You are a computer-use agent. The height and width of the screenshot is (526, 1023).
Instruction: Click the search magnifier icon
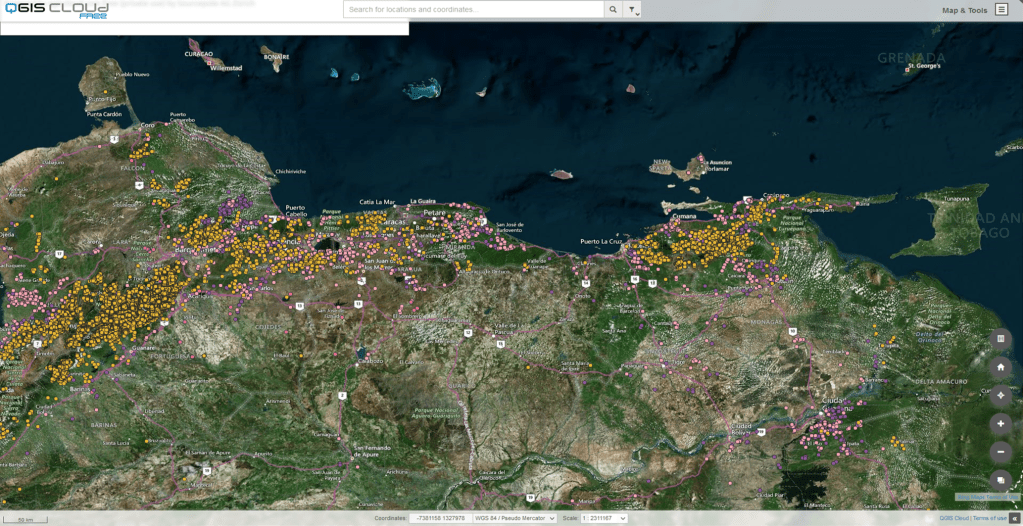[x=612, y=10]
